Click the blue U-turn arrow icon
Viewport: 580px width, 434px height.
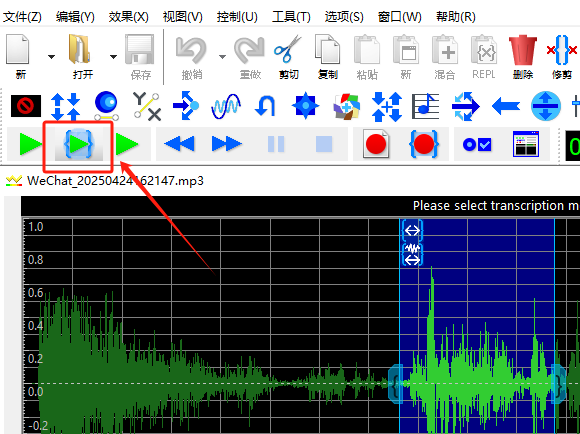(266, 106)
